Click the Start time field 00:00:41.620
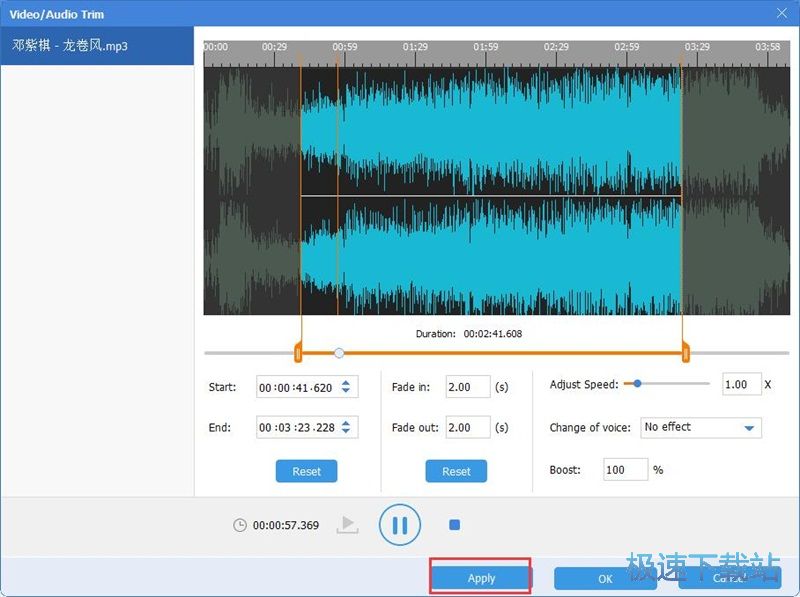Screen dimensions: 800x597 click(307, 387)
